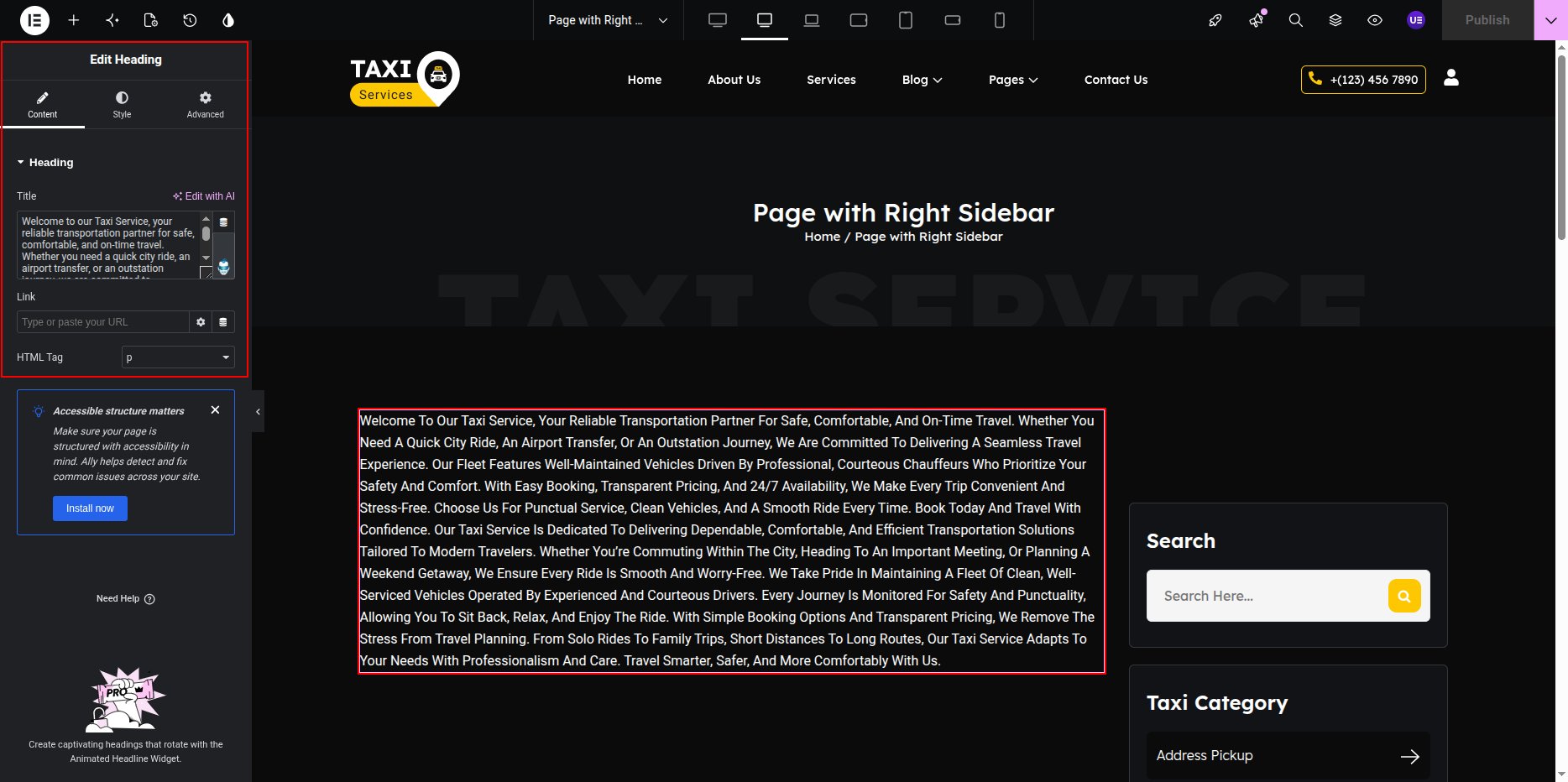Switch to mobile portrait device view
Screen dimensions: 1568x782
pyautogui.click(x=1000, y=20)
